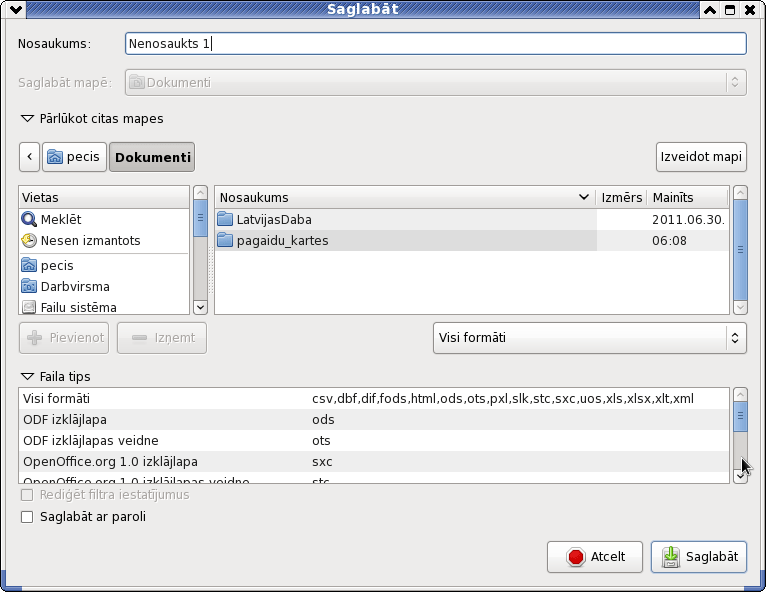Click the Vietas column header
The height and width of the screenshot is (592, 766).
[x=104, y=197]
